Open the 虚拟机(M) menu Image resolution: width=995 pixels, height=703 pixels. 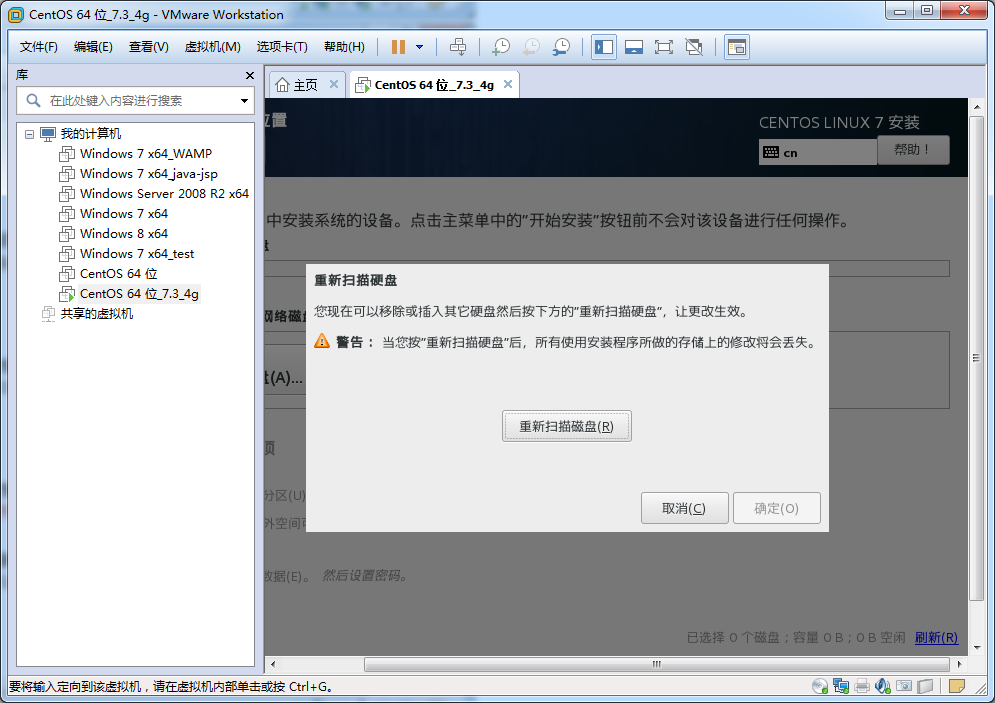212,47
